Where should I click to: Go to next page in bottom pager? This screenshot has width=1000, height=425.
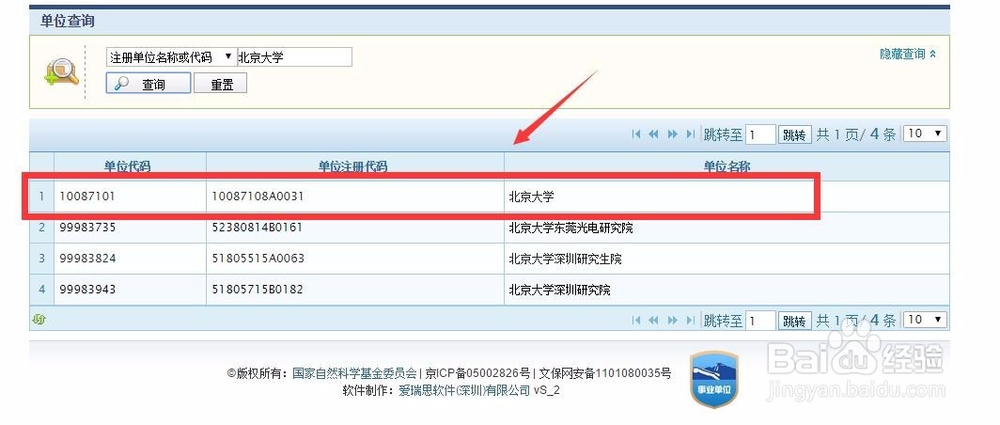tap(672, 320)
